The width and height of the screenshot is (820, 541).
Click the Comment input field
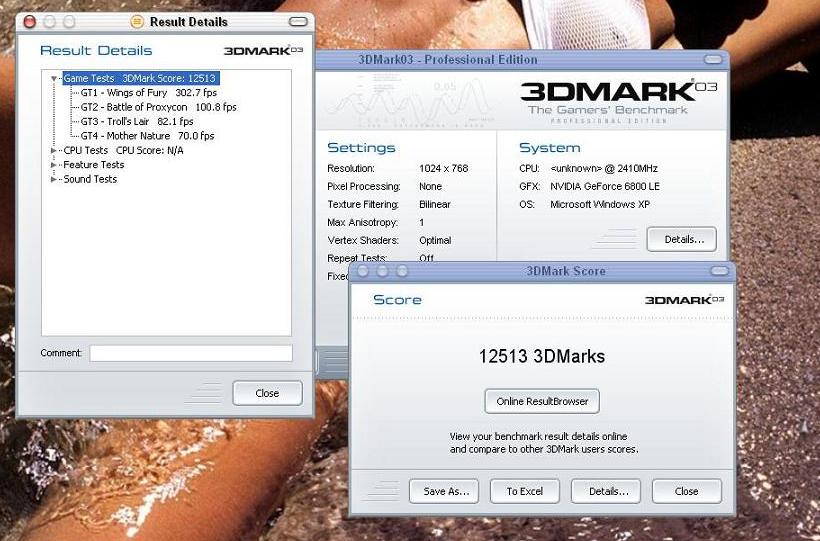click(191, 353)
